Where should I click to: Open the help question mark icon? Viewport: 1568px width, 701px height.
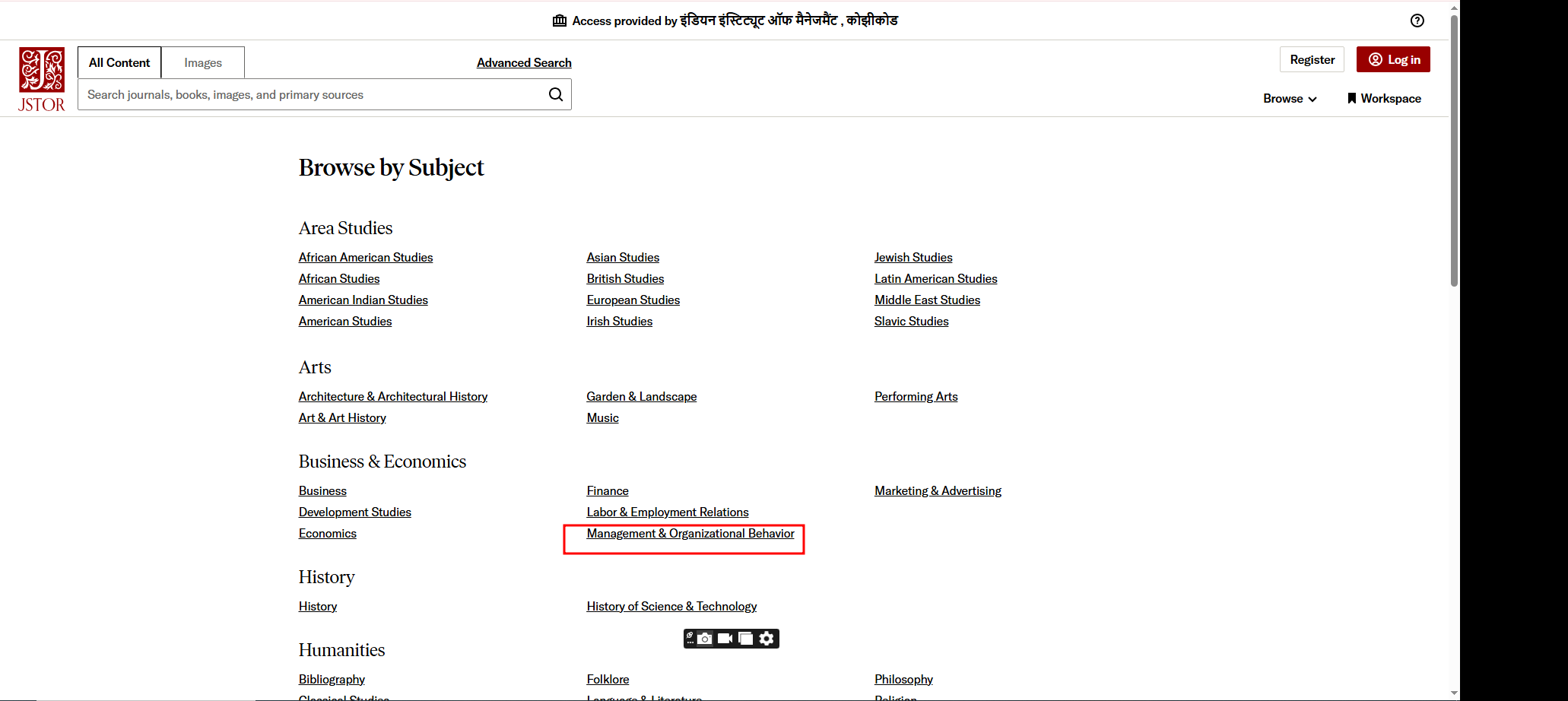pos(1417,21)
